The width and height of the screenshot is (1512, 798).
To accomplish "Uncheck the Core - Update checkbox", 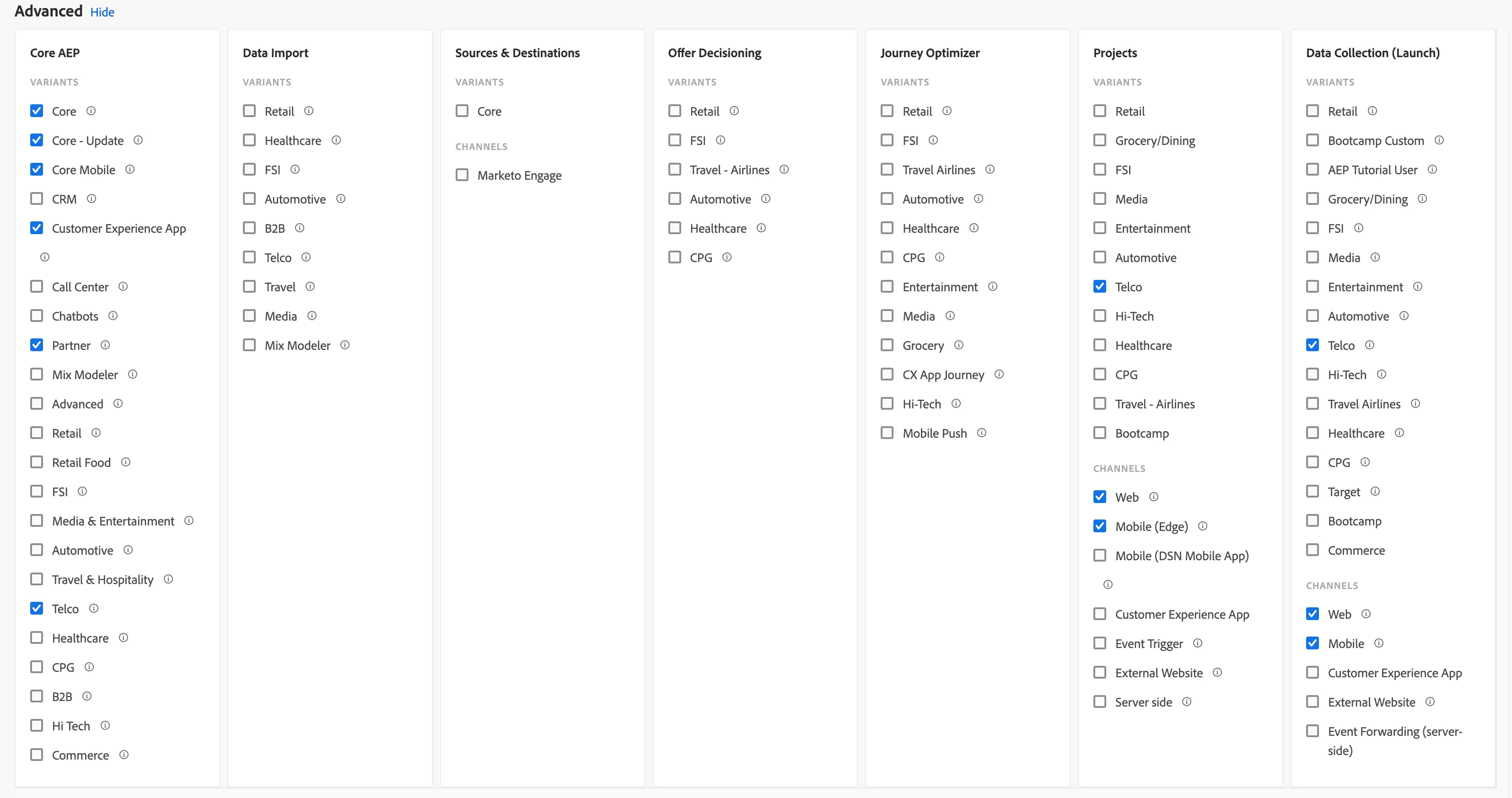I will (37, 140).
